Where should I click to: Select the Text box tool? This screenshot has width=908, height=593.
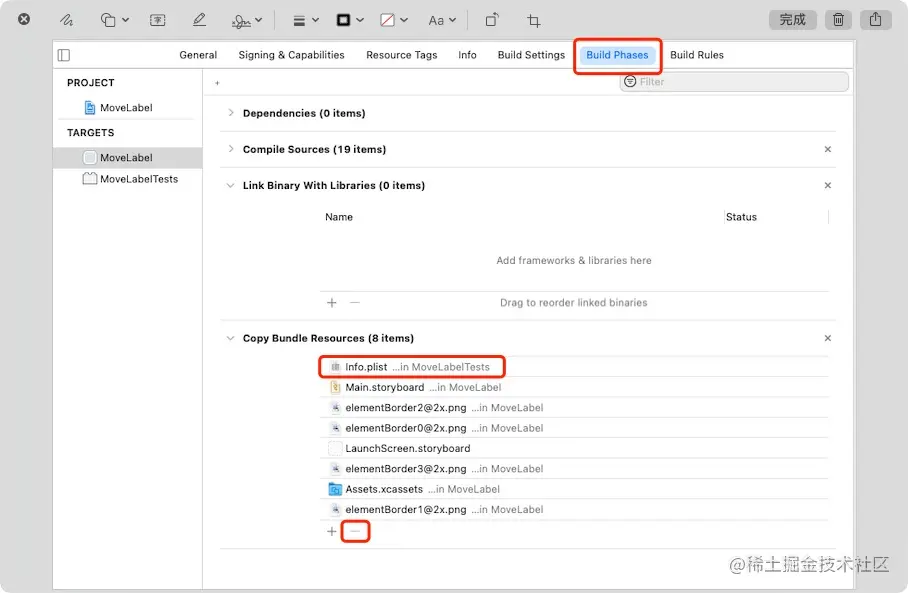point(158,20)
